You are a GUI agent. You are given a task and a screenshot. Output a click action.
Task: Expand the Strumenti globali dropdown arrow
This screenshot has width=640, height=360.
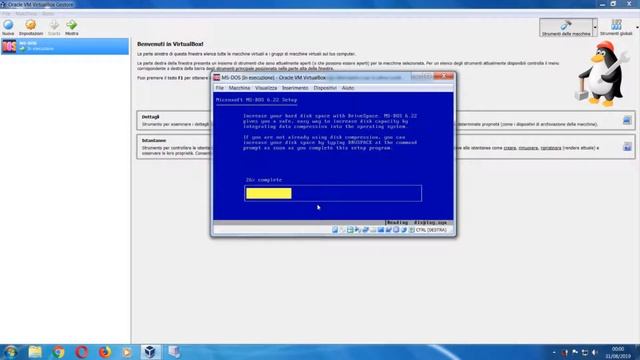(637, 27)
